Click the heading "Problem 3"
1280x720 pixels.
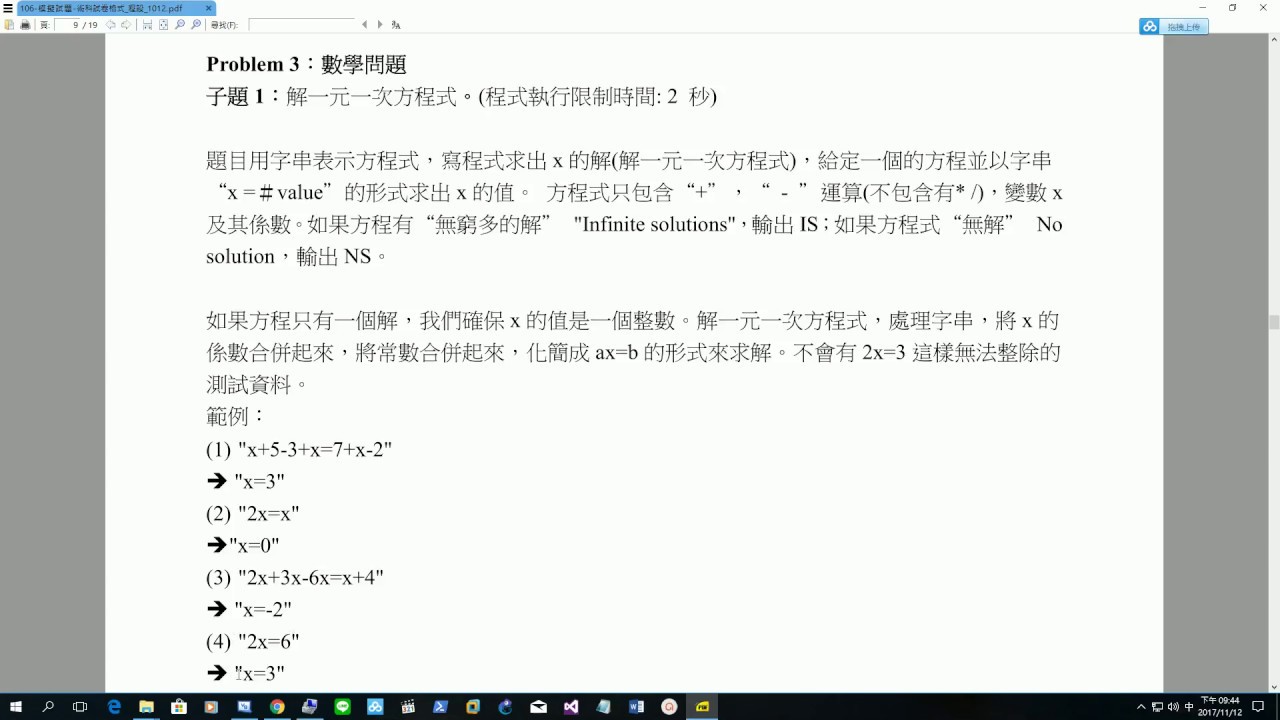click(253, 64)
